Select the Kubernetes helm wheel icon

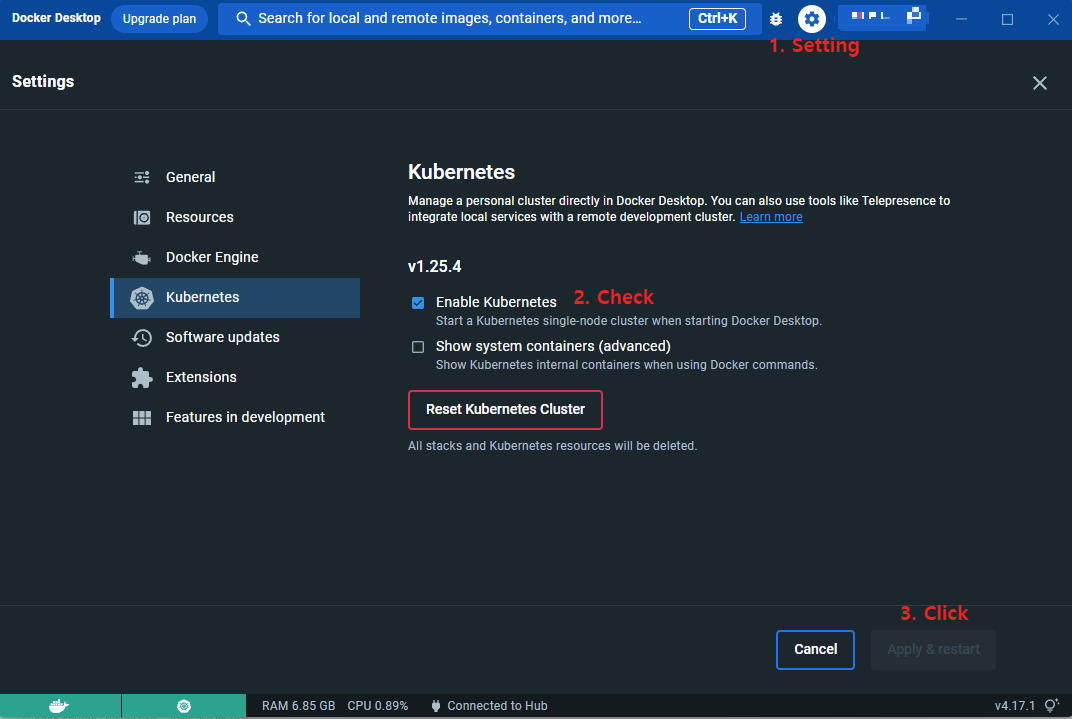(x=142, y=298)
